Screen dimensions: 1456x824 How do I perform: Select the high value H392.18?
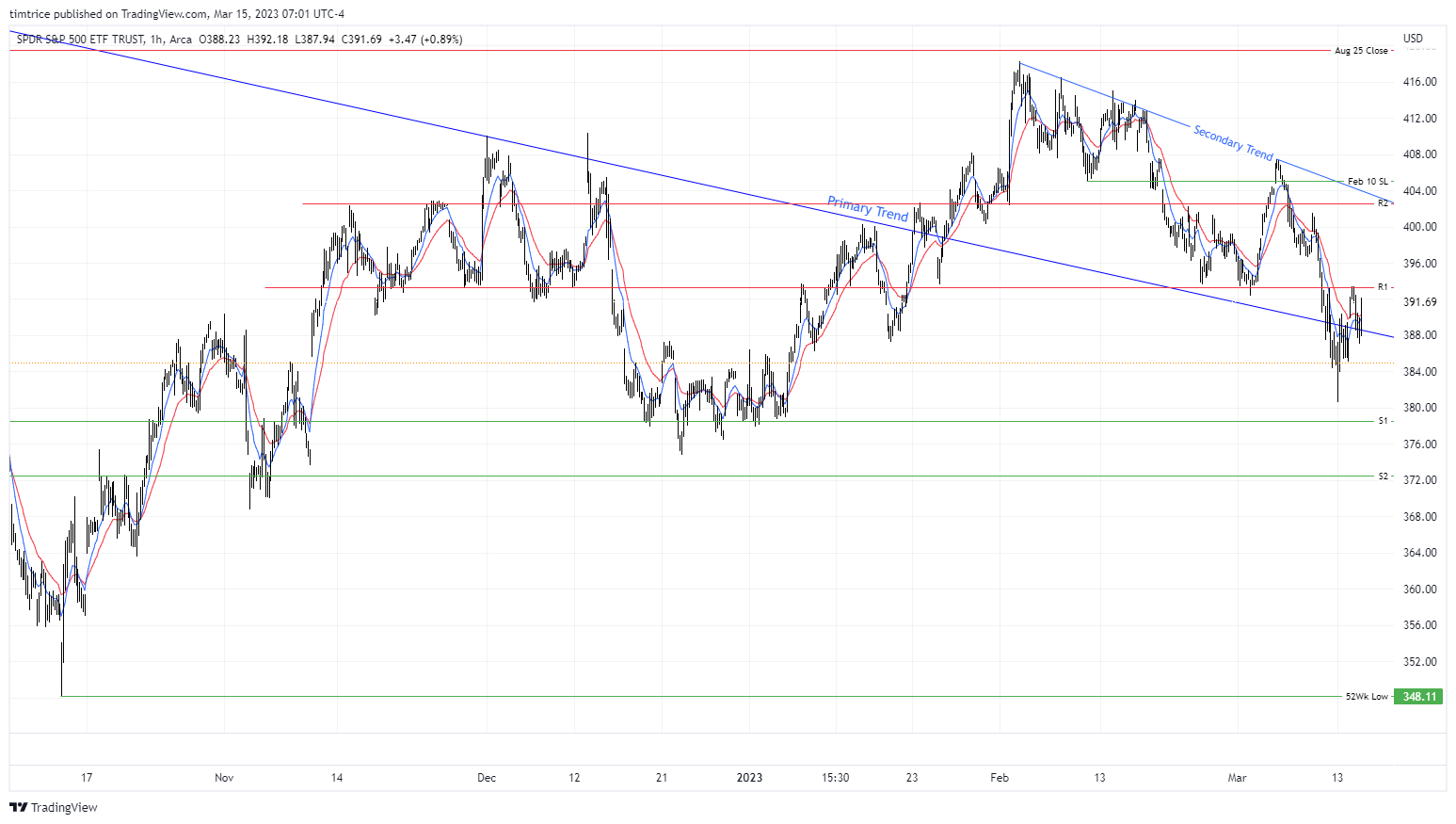pos(267,40)
